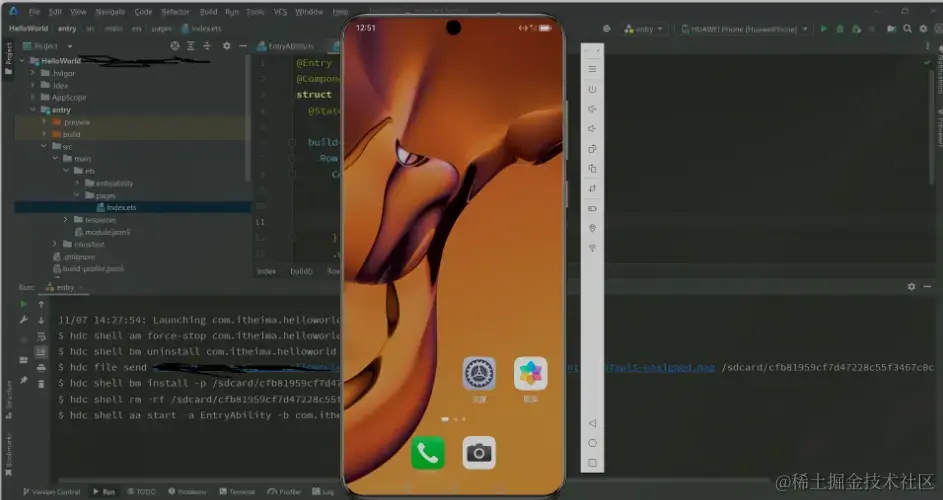Open the File menu
Image resolution: width=943 pixels, height=500 pixels.
34,11
